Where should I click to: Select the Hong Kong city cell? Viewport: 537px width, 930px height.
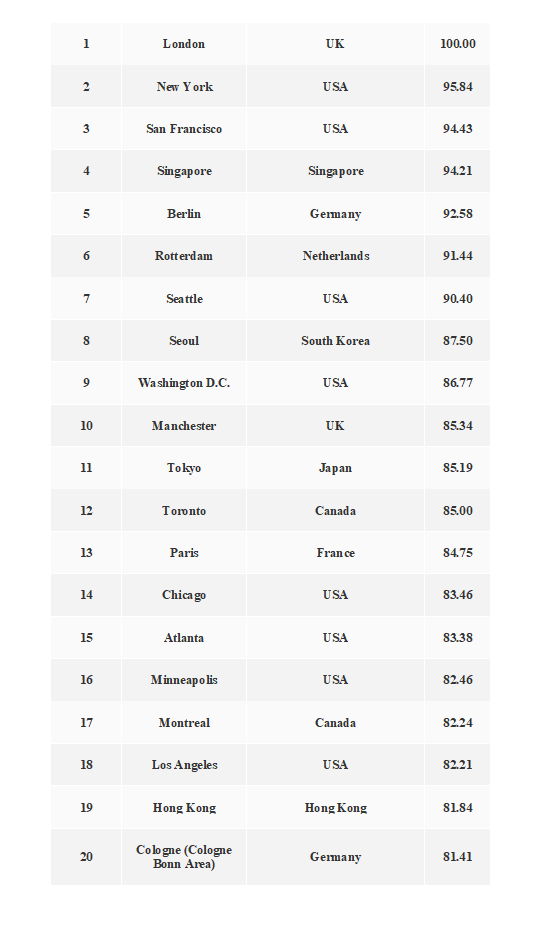click(184, 807)
